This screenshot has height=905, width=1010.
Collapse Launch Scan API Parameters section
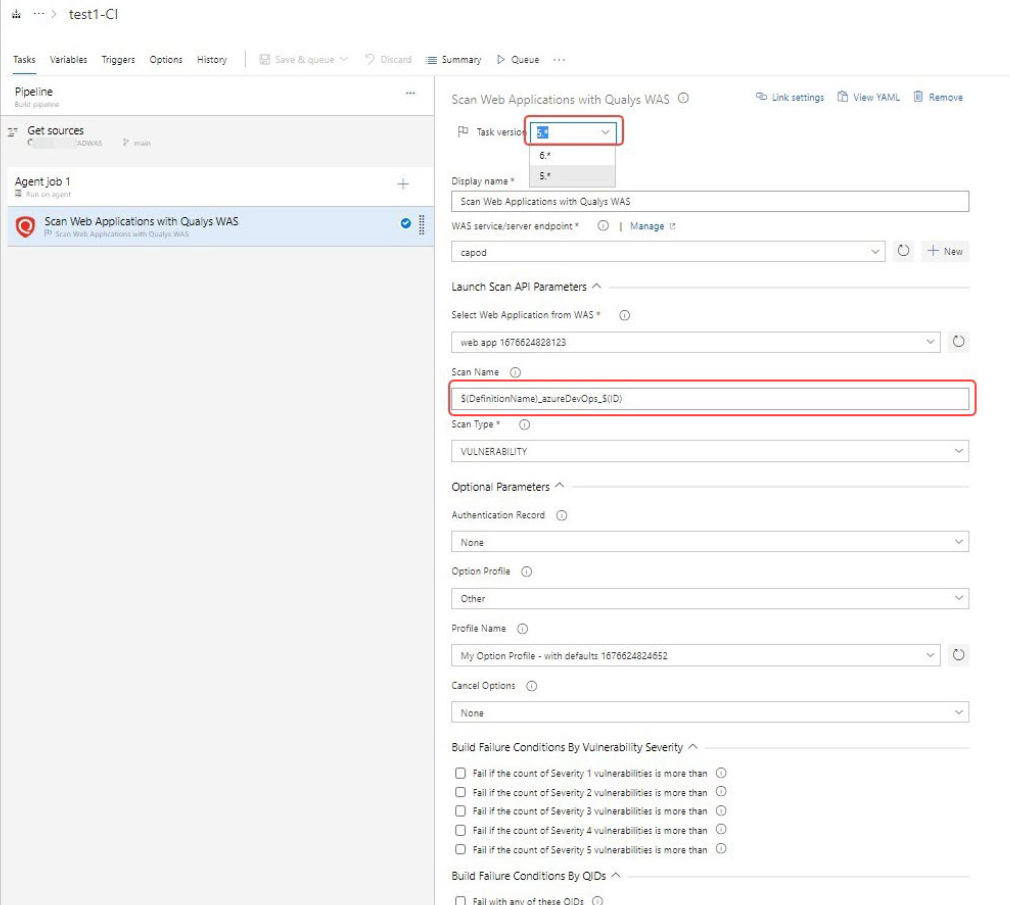(x=596, y=286)
